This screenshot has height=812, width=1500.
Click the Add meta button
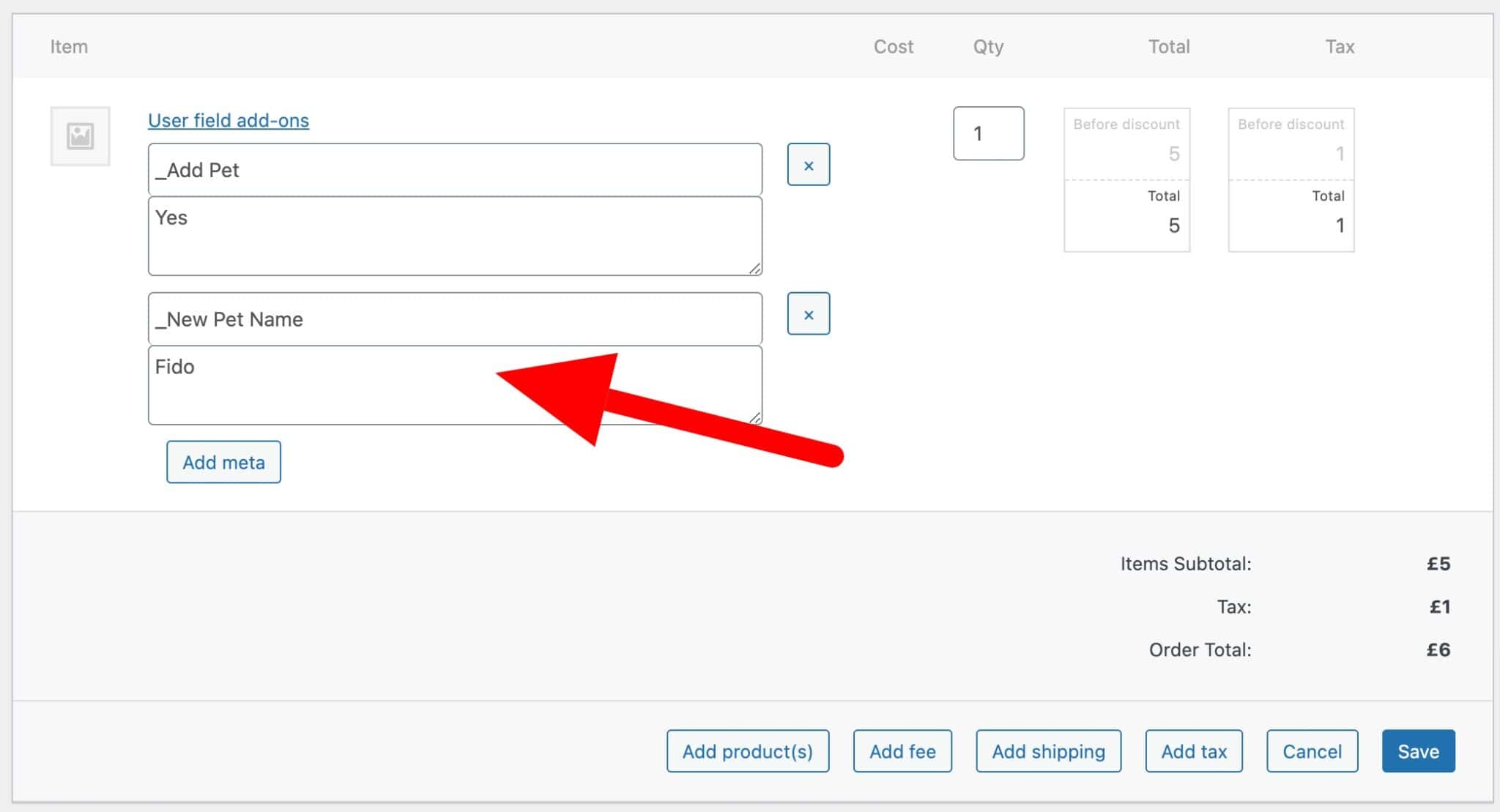pos(223,462)
